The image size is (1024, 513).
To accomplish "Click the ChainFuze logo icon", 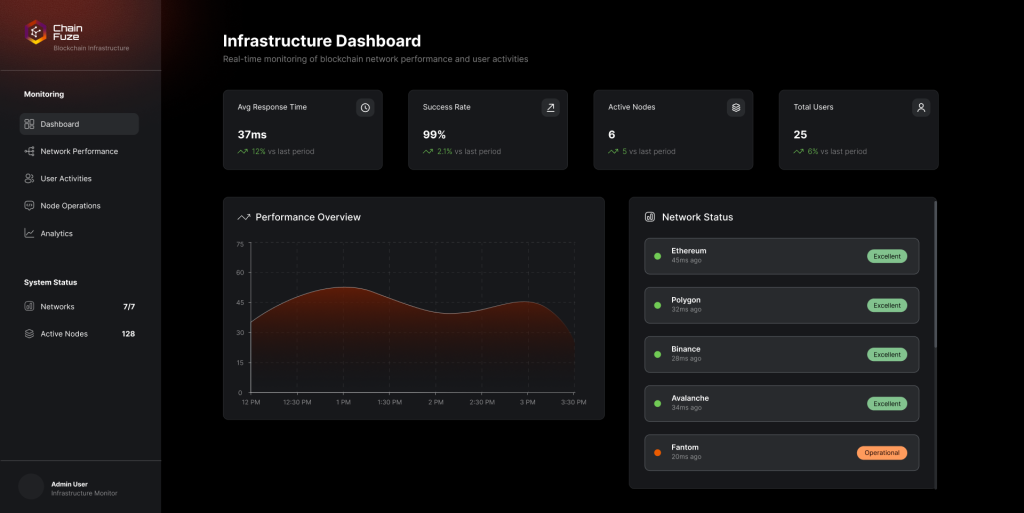I will (x=35, y=34).
